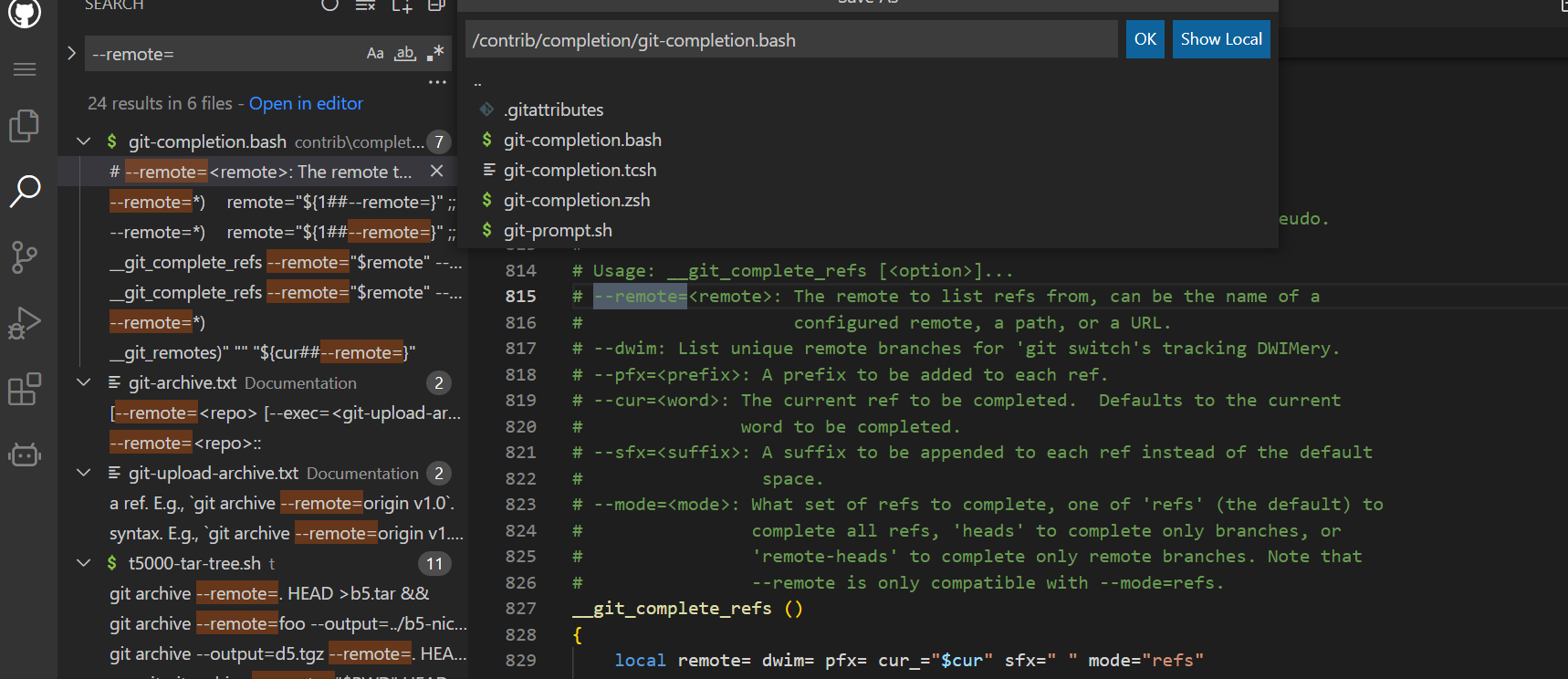The image size is (1568, 679).
Task: Collapse the t5000-tar-tree.sh results group
Action: tap(84, 563)
